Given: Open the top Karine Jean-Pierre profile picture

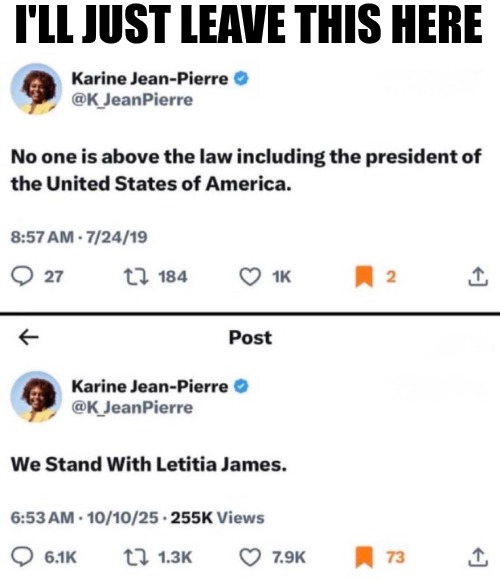Looking at the screenshot, I should click(x=36, y=89).
